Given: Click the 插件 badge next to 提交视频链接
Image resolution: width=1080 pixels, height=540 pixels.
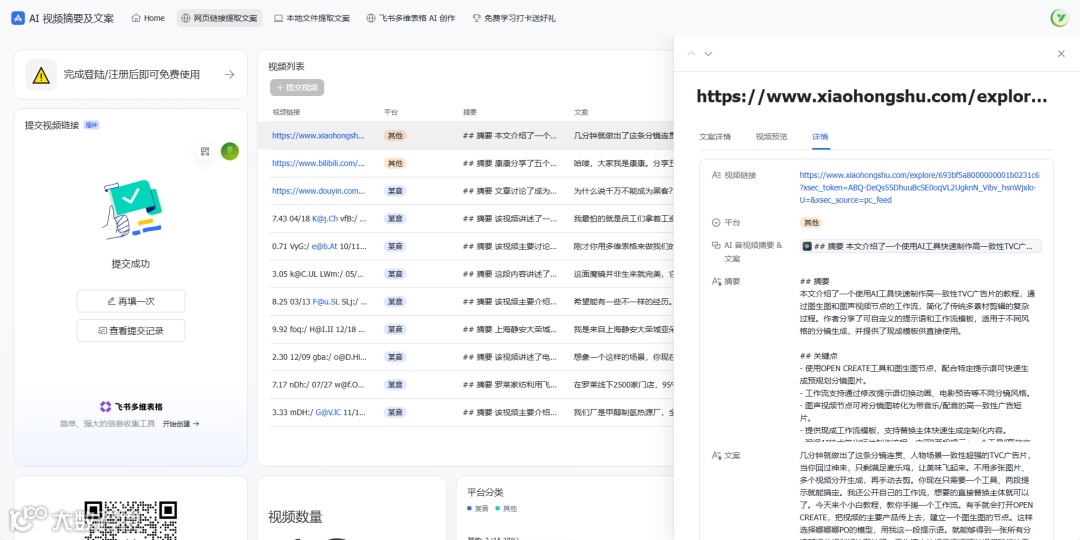Looking at the screenshot, I should click(x=92, y=125).
